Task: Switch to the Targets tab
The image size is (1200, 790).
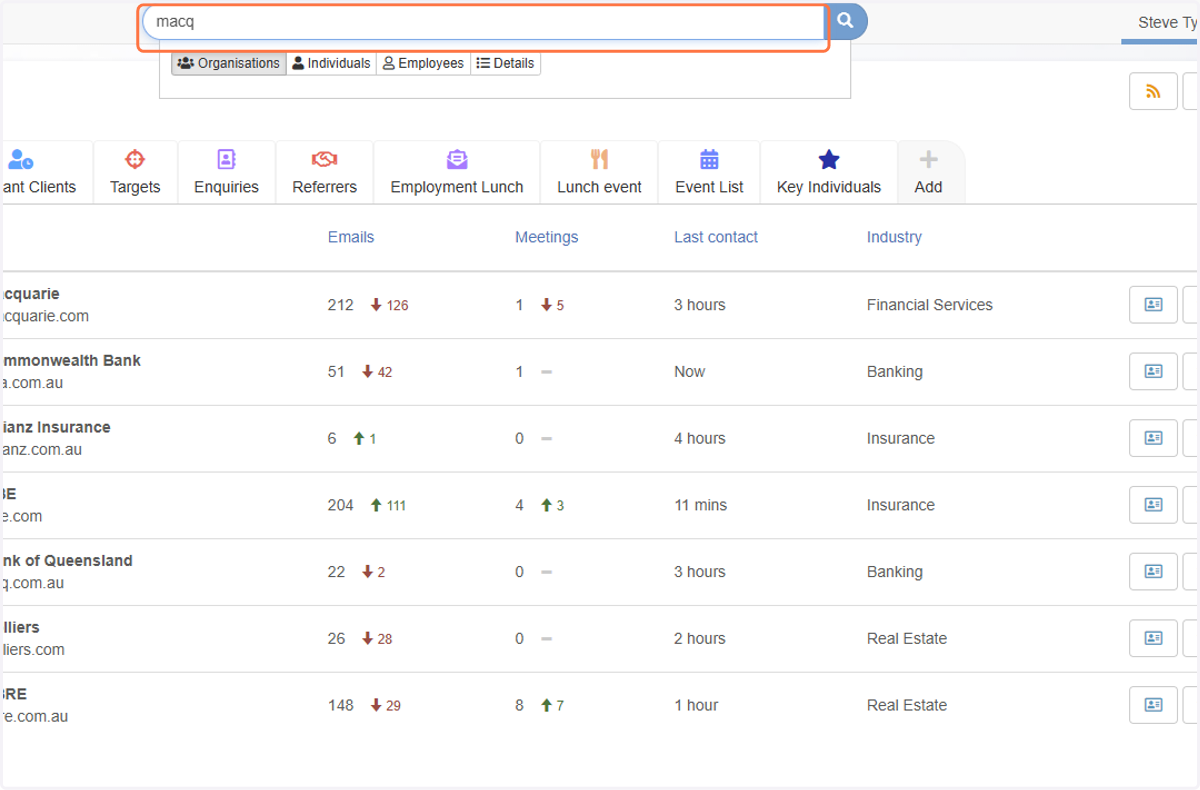Action: coord(135,173)
